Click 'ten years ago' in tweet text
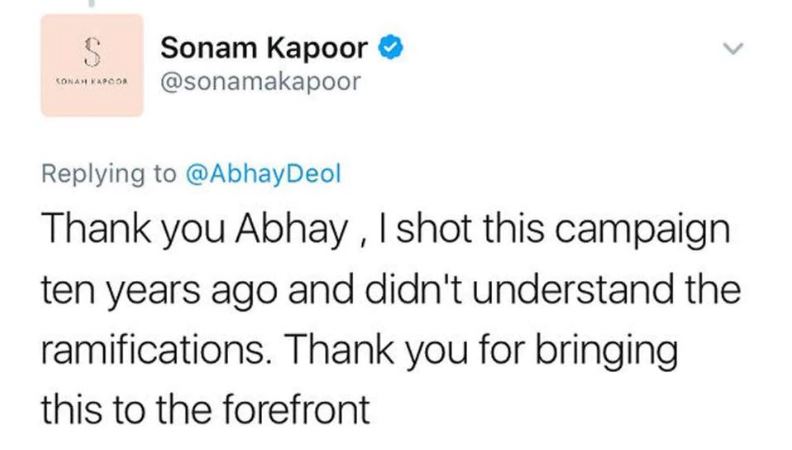Screen dimensions: 792x450 click(x=159, y=291)
